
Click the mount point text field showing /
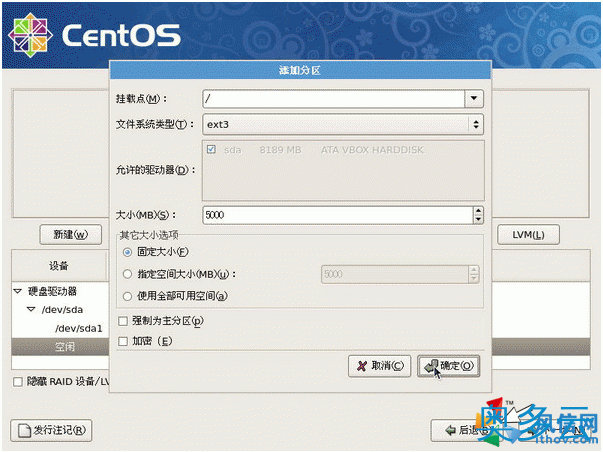coord(333,98)
